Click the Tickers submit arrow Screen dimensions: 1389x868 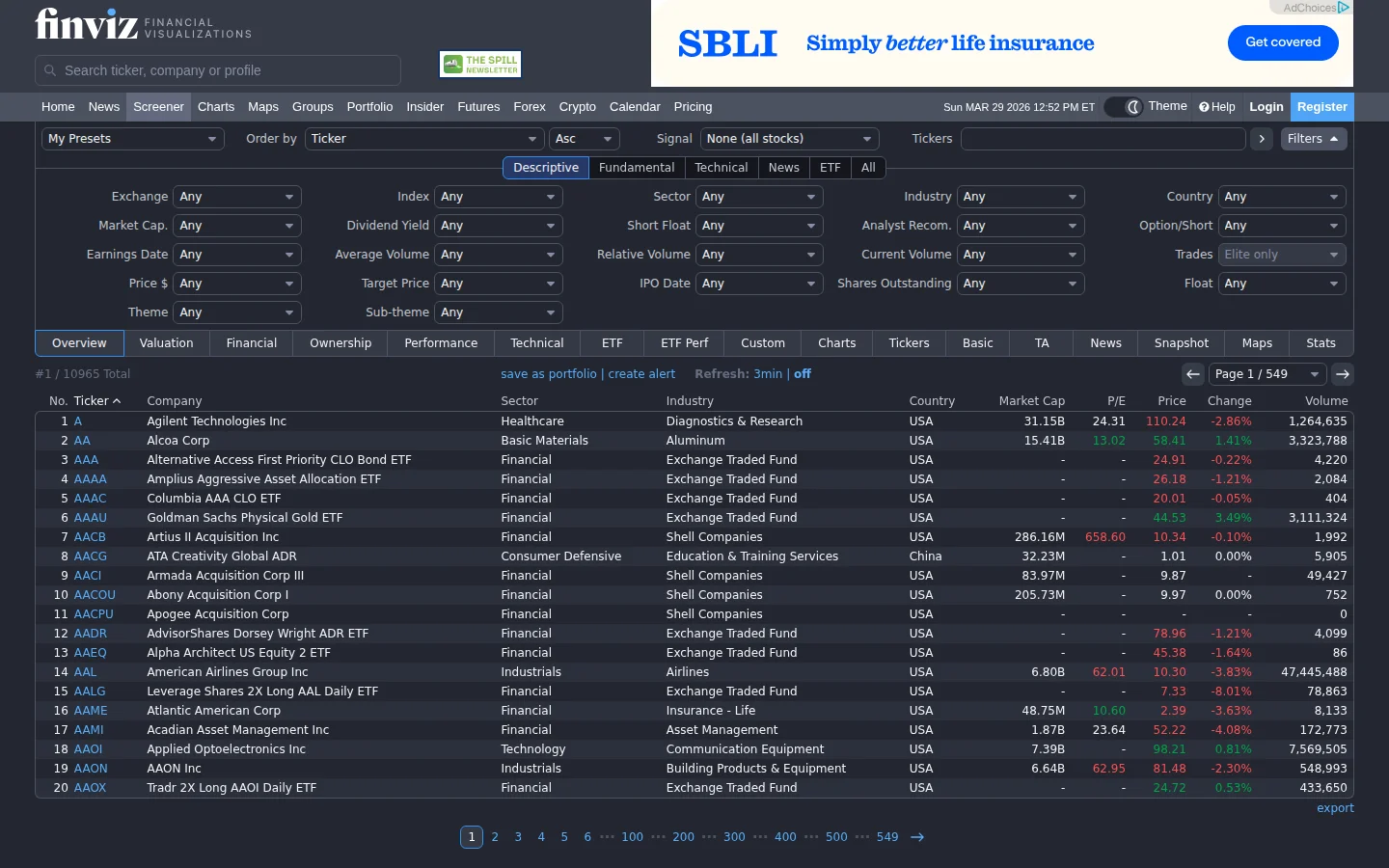tap(1262, 139)
